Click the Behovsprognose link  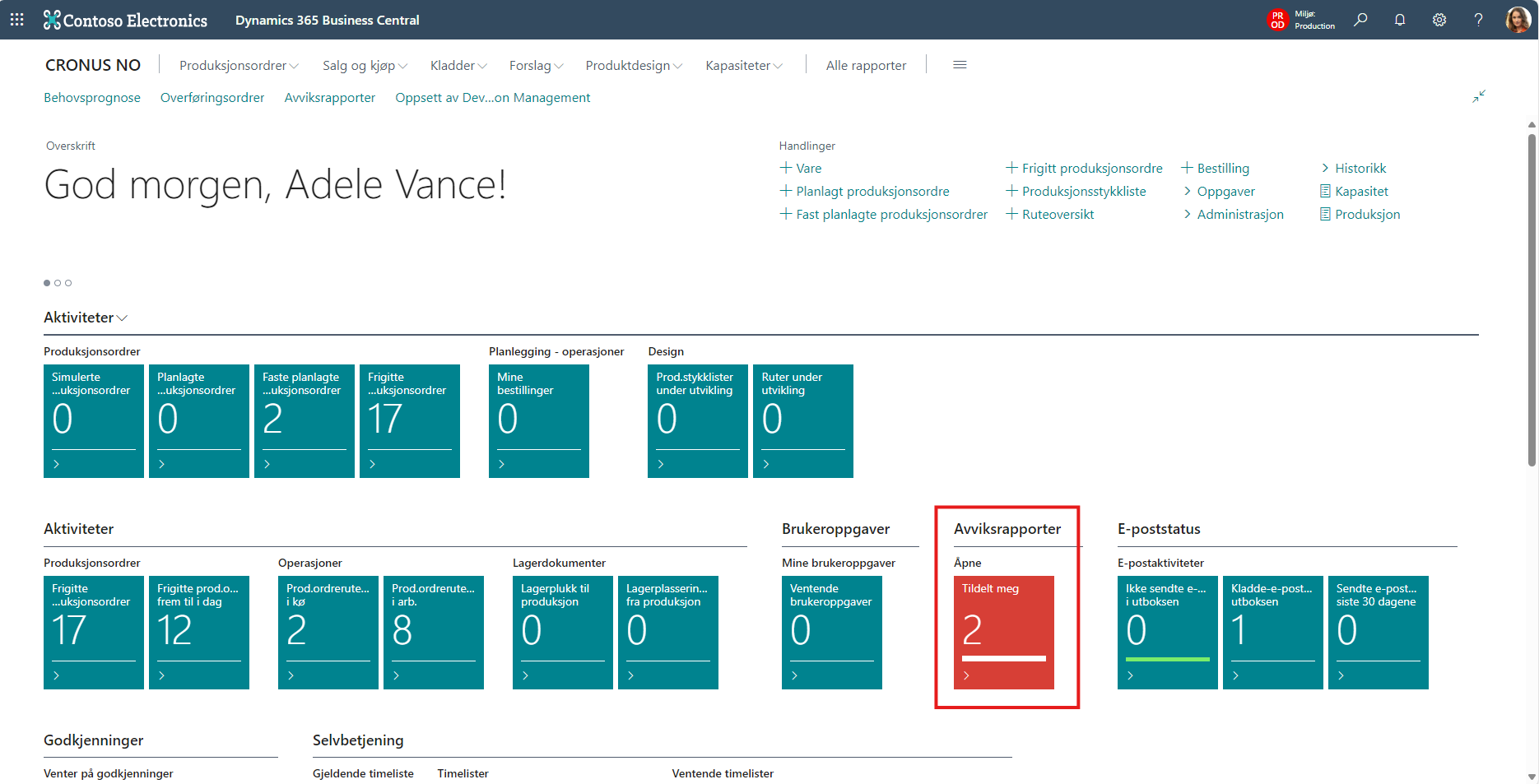tap(92, 97)
